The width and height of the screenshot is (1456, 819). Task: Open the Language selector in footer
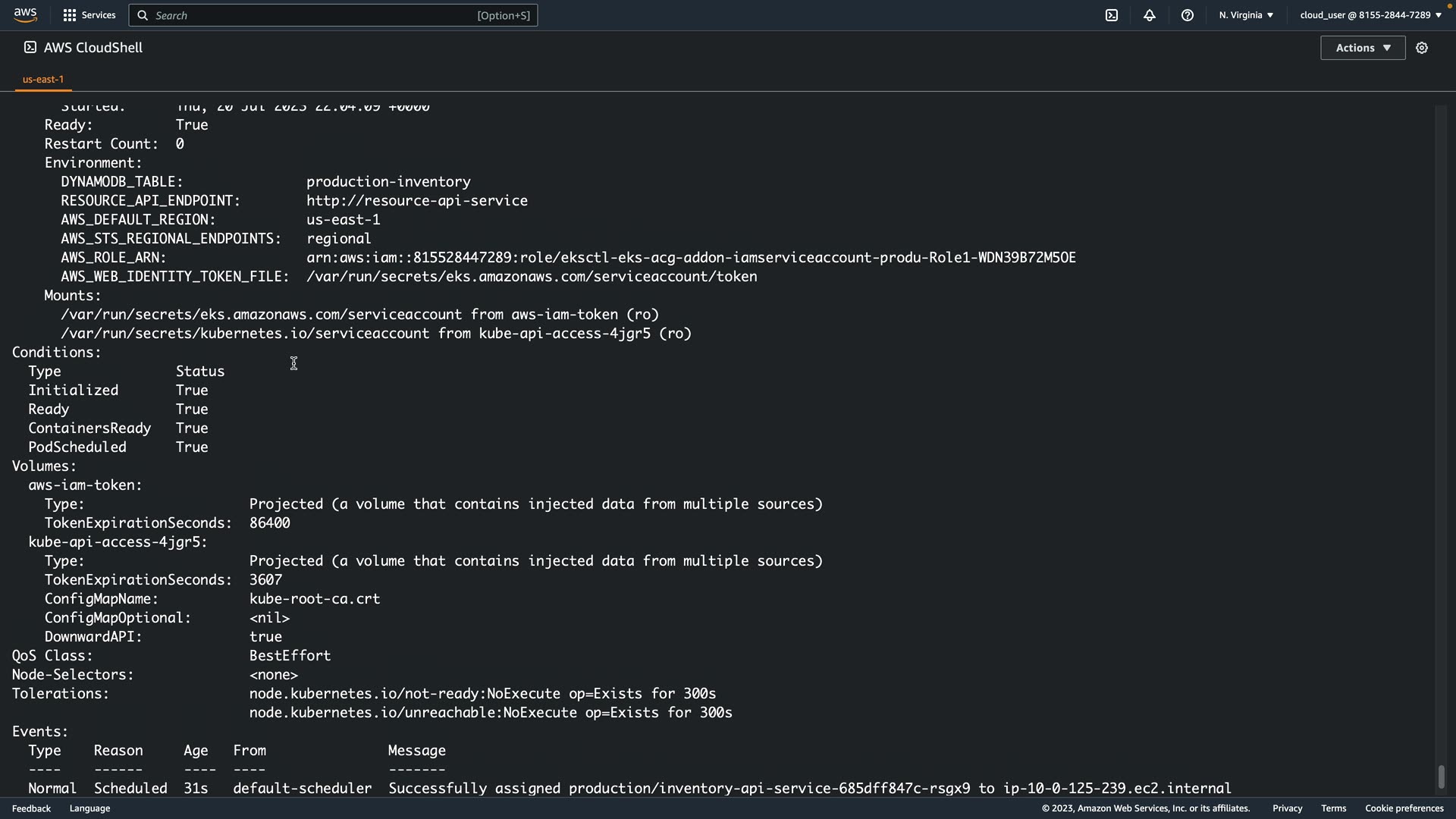pos(89,808)
